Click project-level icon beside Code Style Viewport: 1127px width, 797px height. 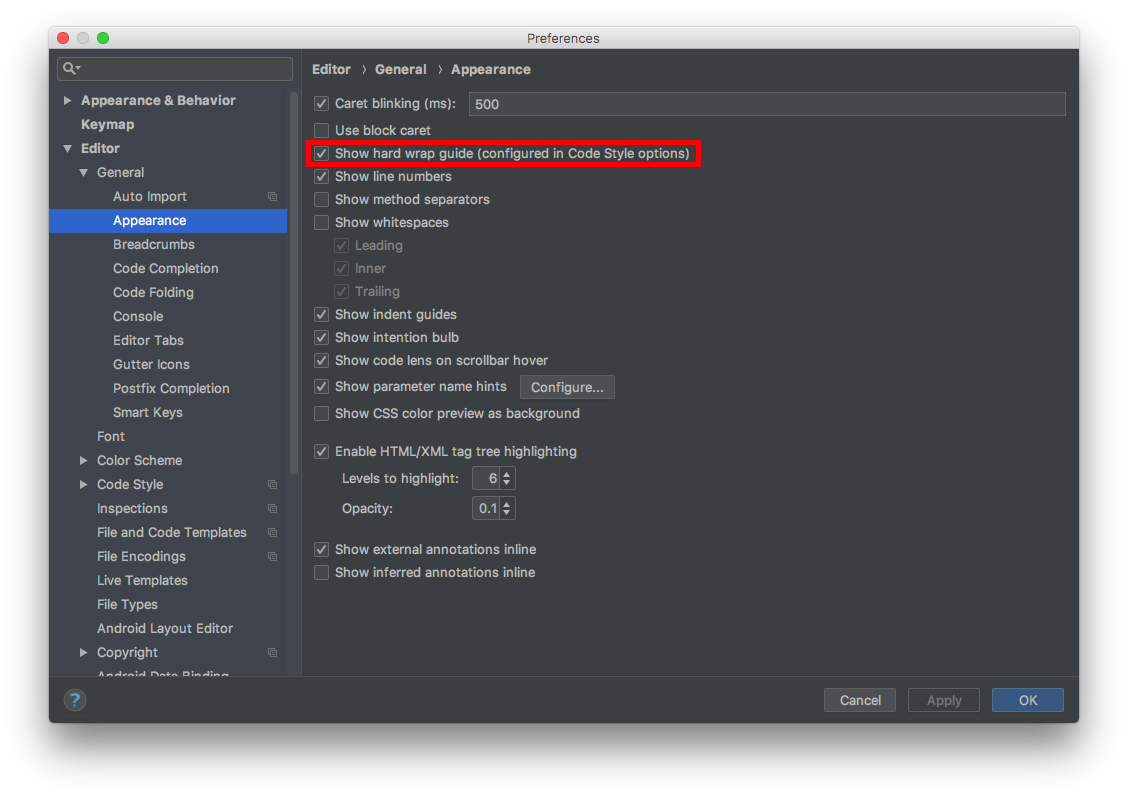pos(272,485)
